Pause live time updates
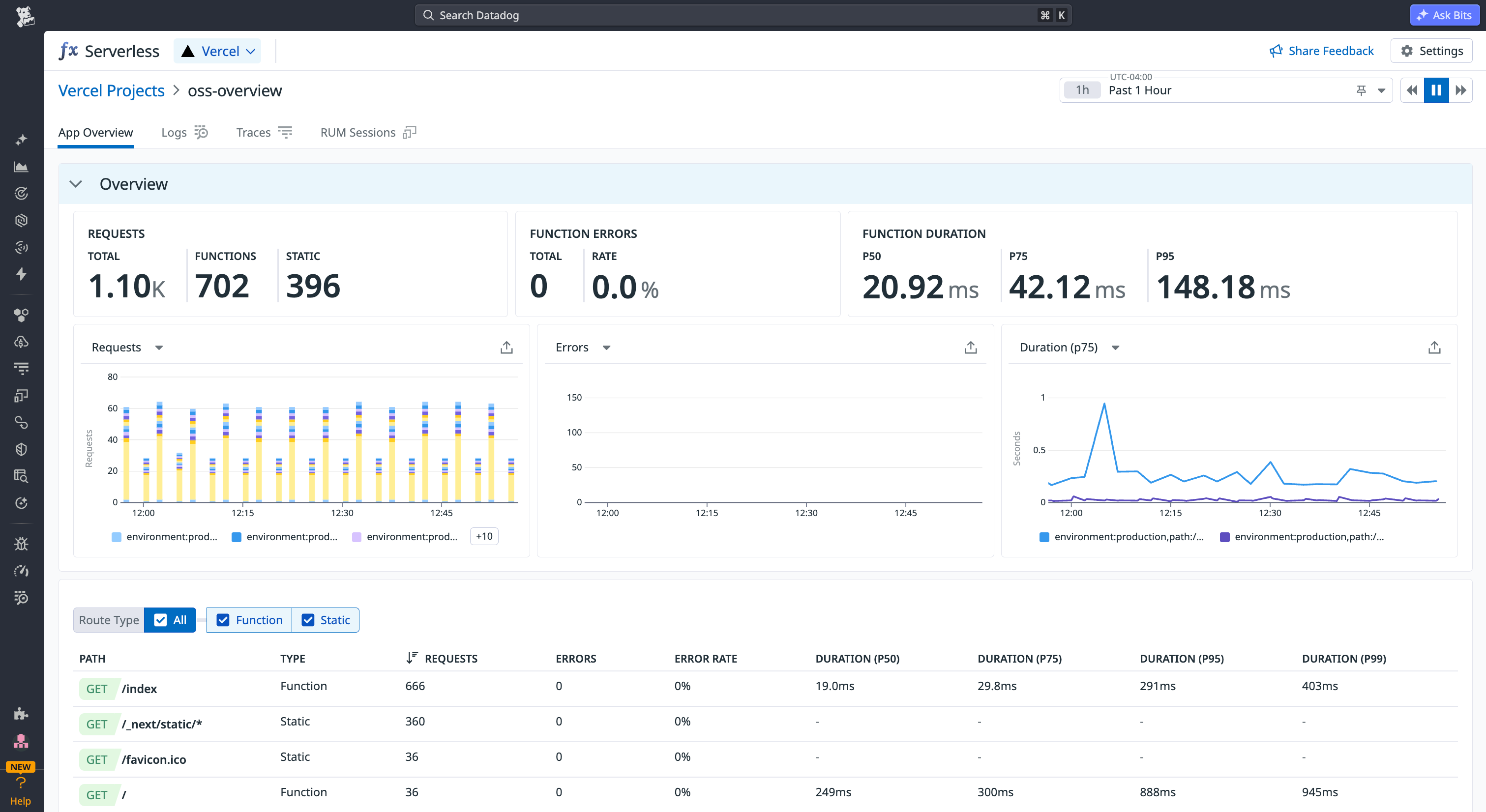1486x812 pixels. [x=1436, y=90]
